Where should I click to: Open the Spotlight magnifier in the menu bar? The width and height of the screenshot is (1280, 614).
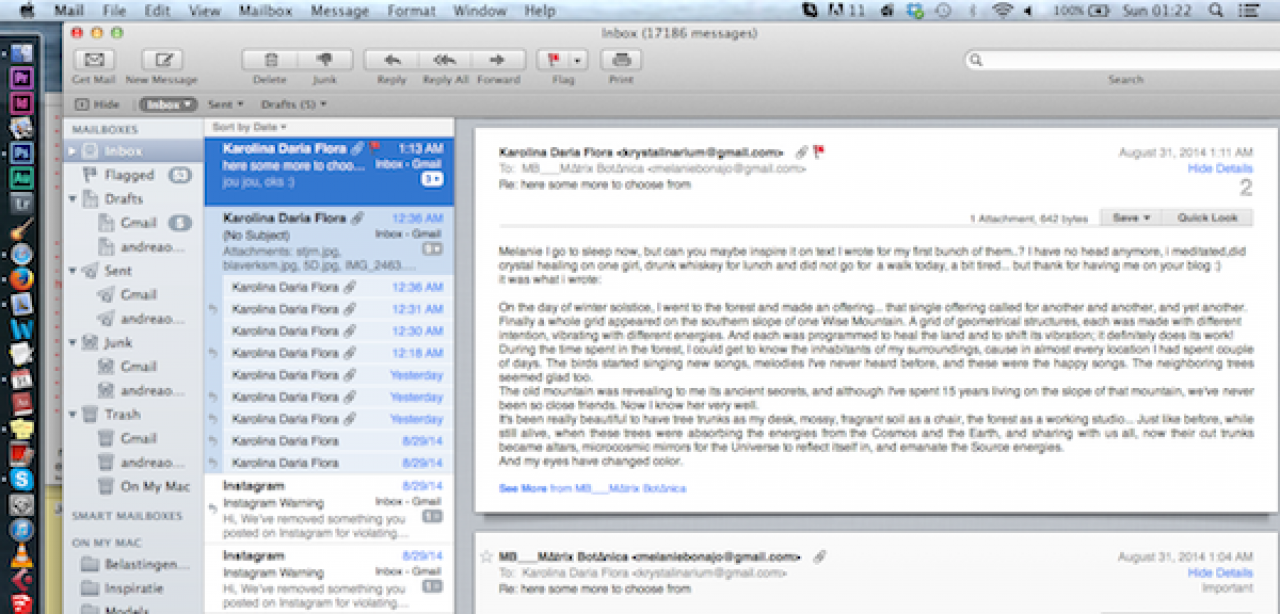coord(1216,11)
